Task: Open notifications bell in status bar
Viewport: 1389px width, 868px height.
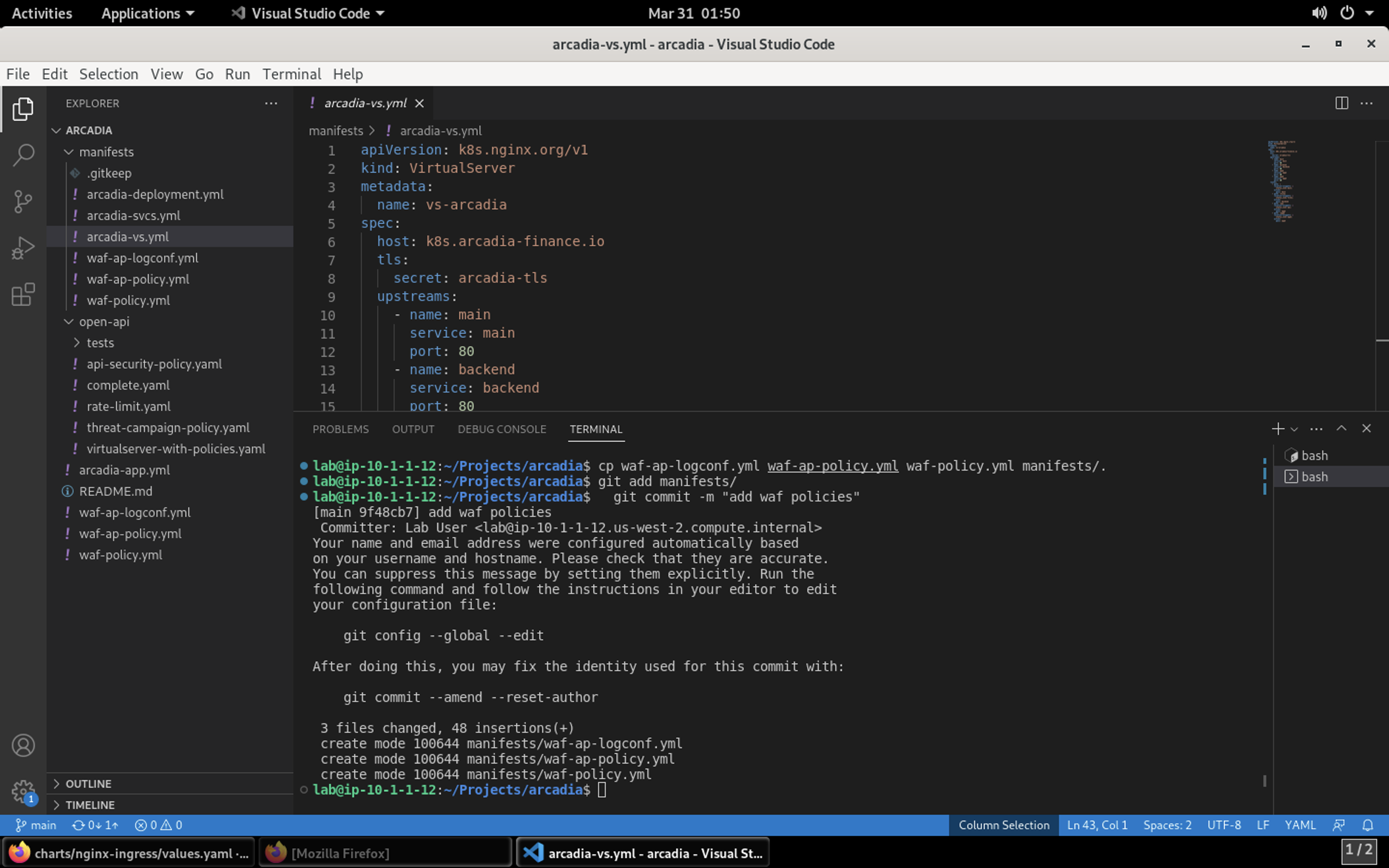Action: tap(1368, 825)
